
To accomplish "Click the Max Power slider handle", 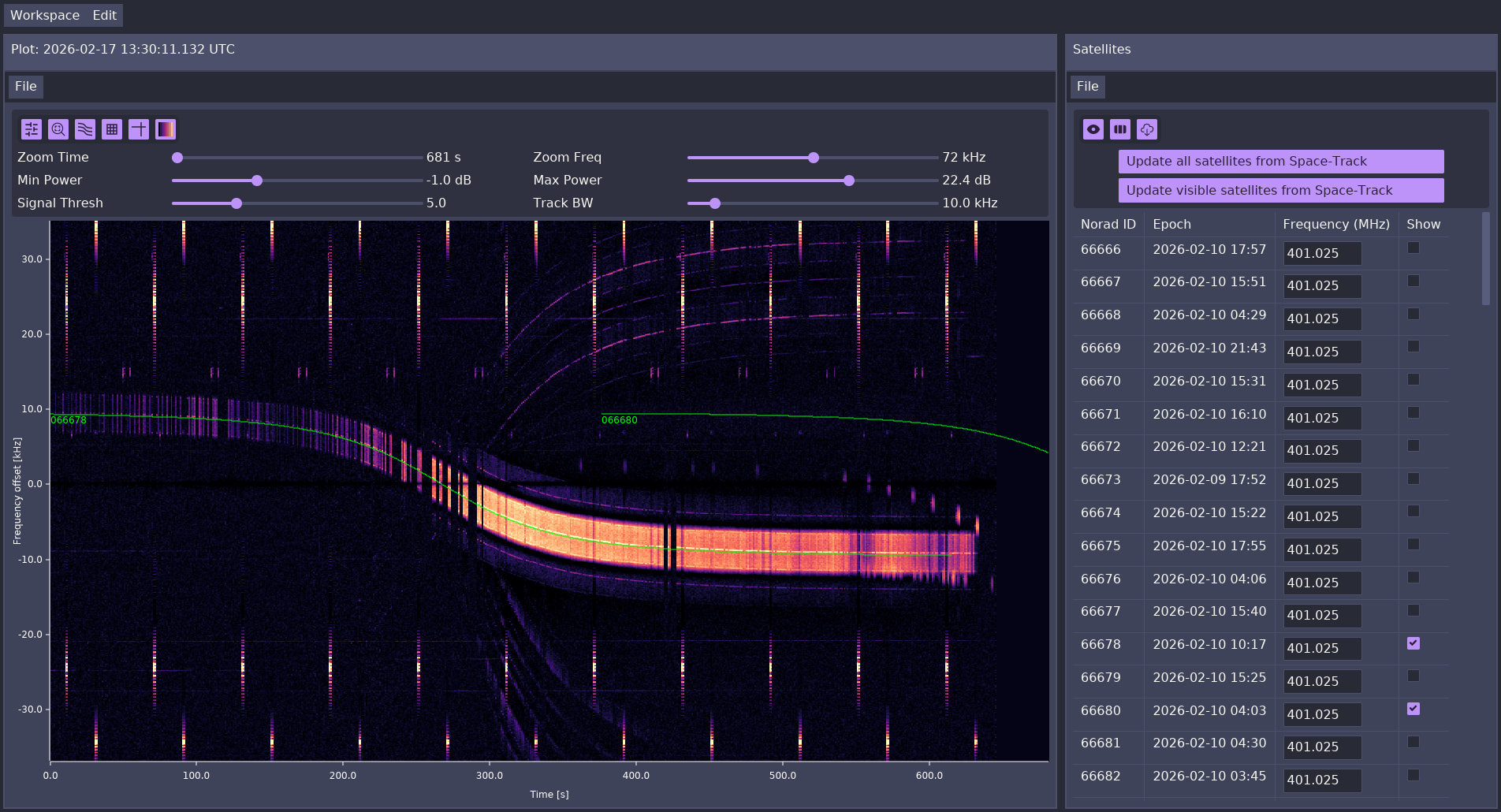I will [849, 181].
